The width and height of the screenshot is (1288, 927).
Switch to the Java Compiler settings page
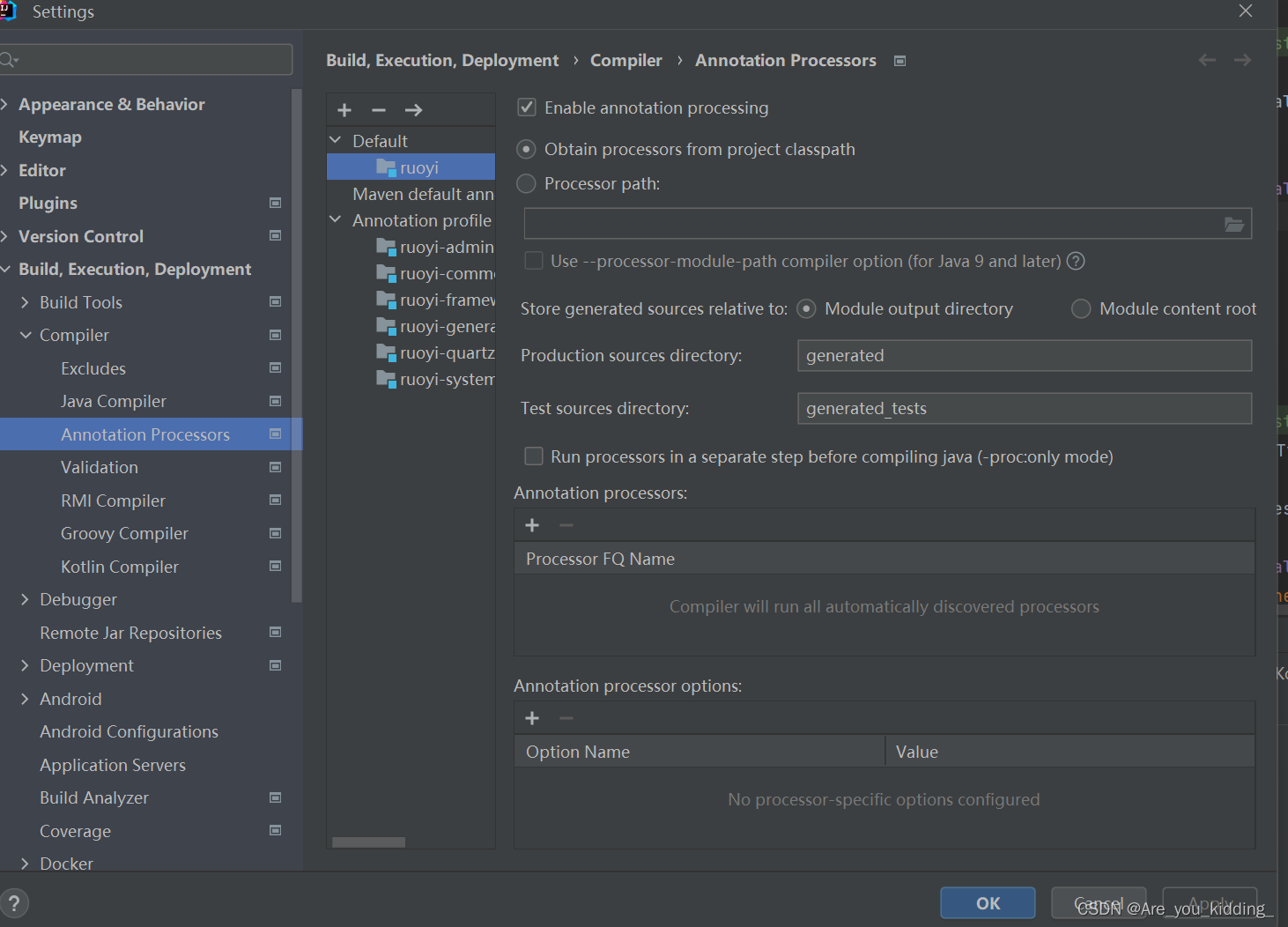point(113,401)
